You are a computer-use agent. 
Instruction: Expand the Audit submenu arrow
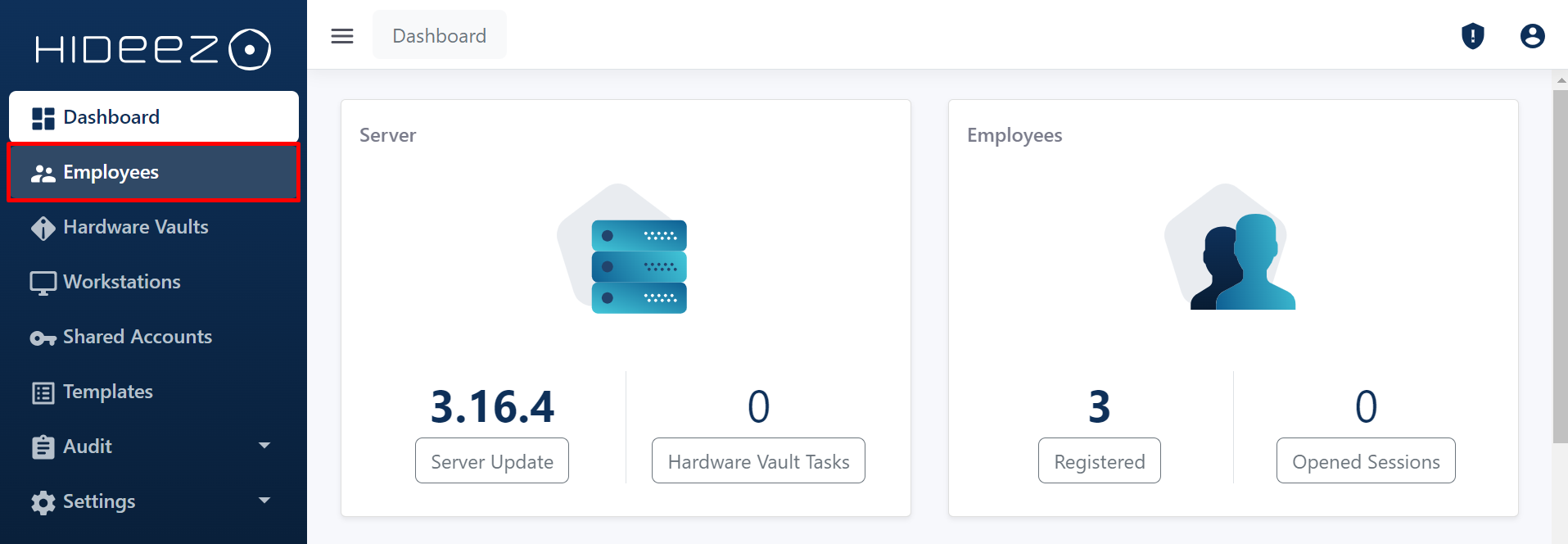pos(264,446)
